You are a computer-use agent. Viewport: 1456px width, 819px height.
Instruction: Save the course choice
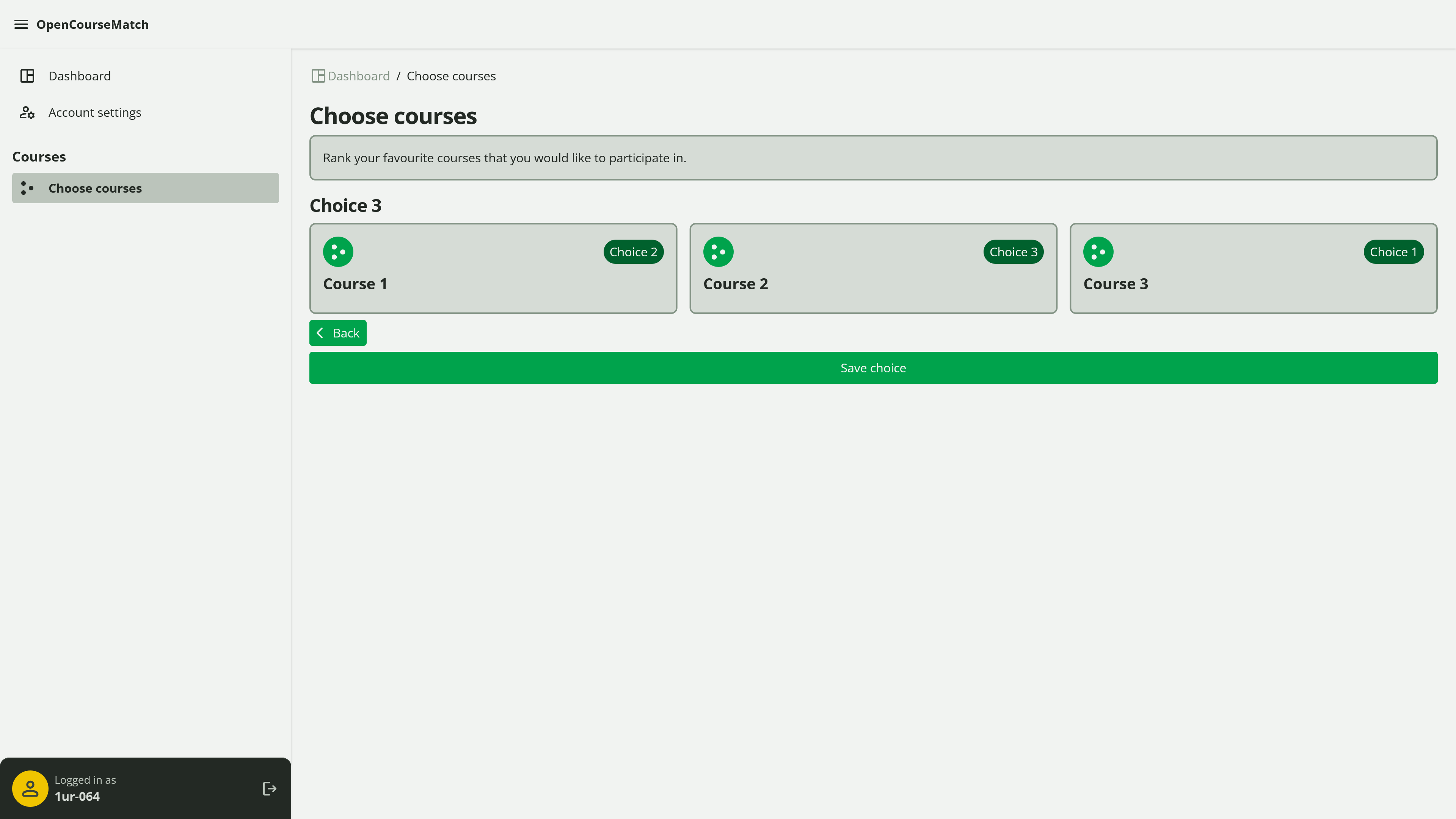pyautogui.click(x=873, y=368)
